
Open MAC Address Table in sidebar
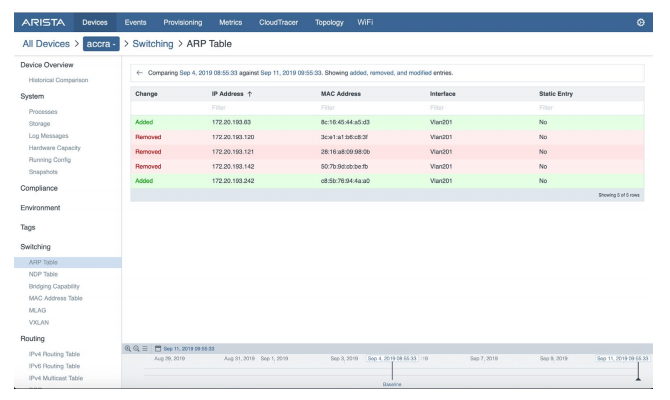(56, 298)
